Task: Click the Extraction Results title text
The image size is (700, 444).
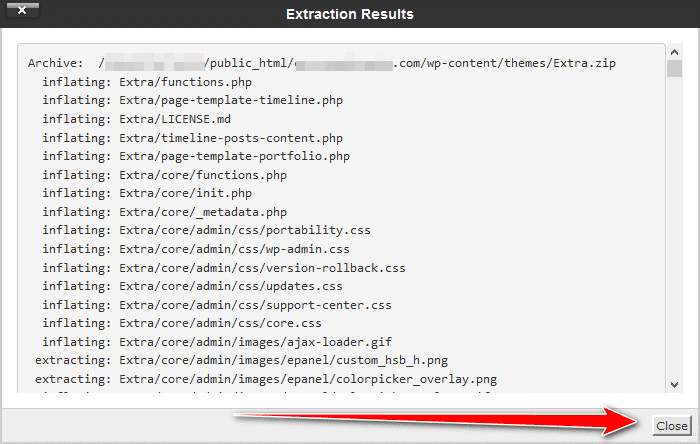Action: tap(350, 14)
